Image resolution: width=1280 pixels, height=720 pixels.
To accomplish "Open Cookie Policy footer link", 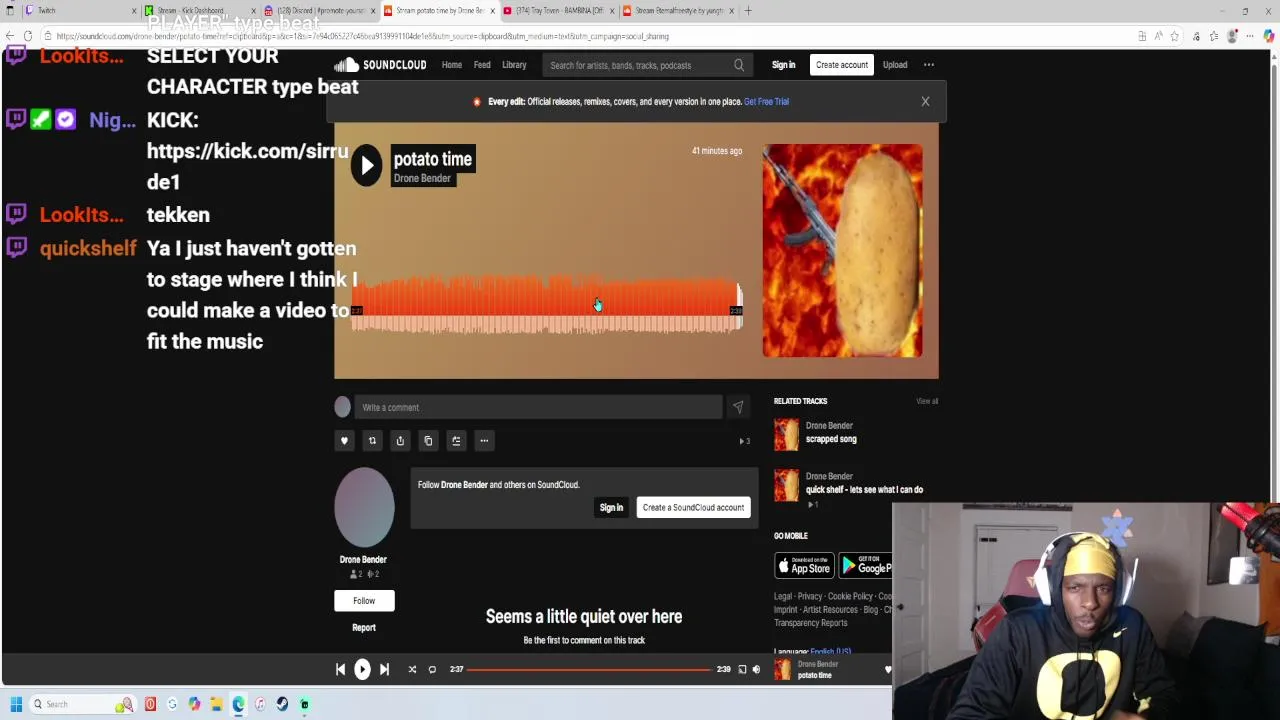I will point(850,597).
